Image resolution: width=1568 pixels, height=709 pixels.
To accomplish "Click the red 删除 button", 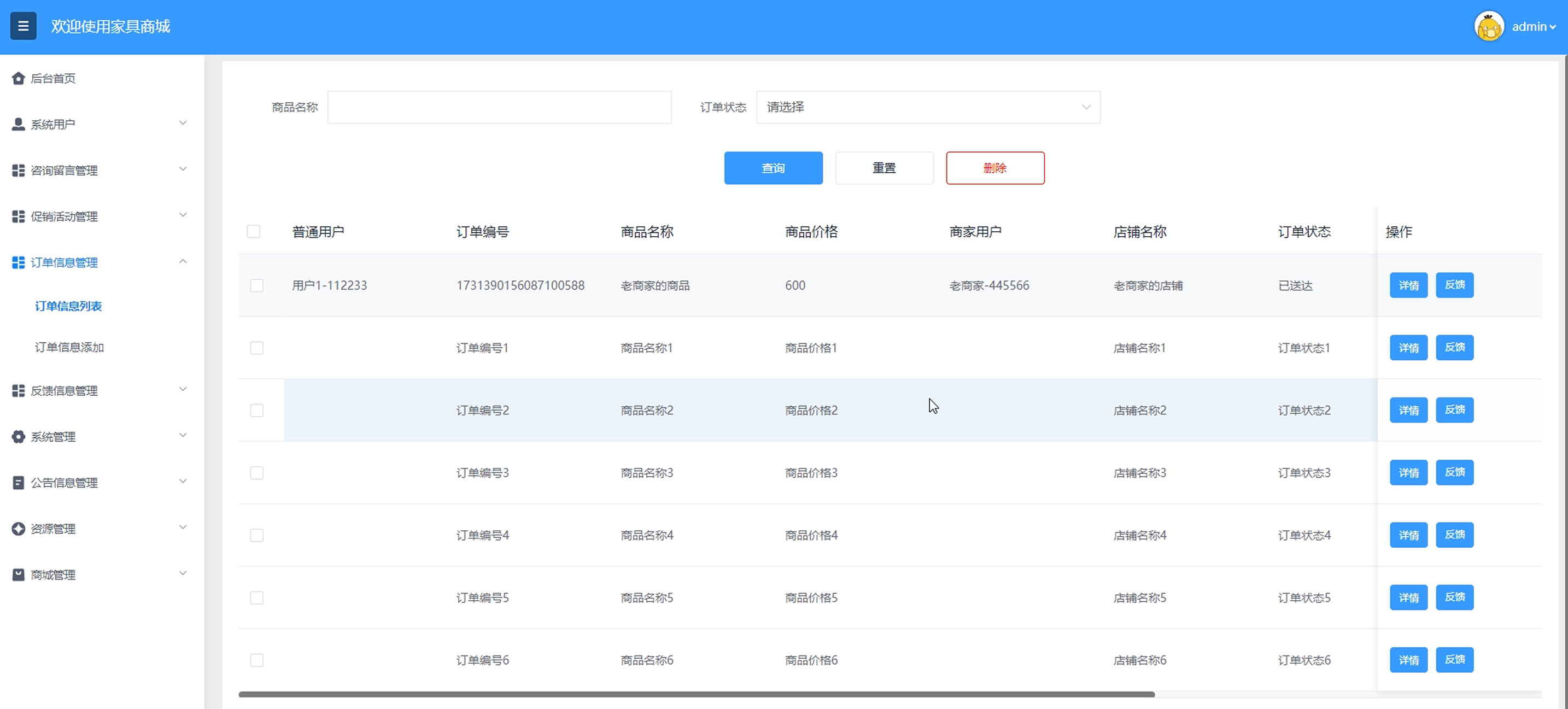I will 994,168.
